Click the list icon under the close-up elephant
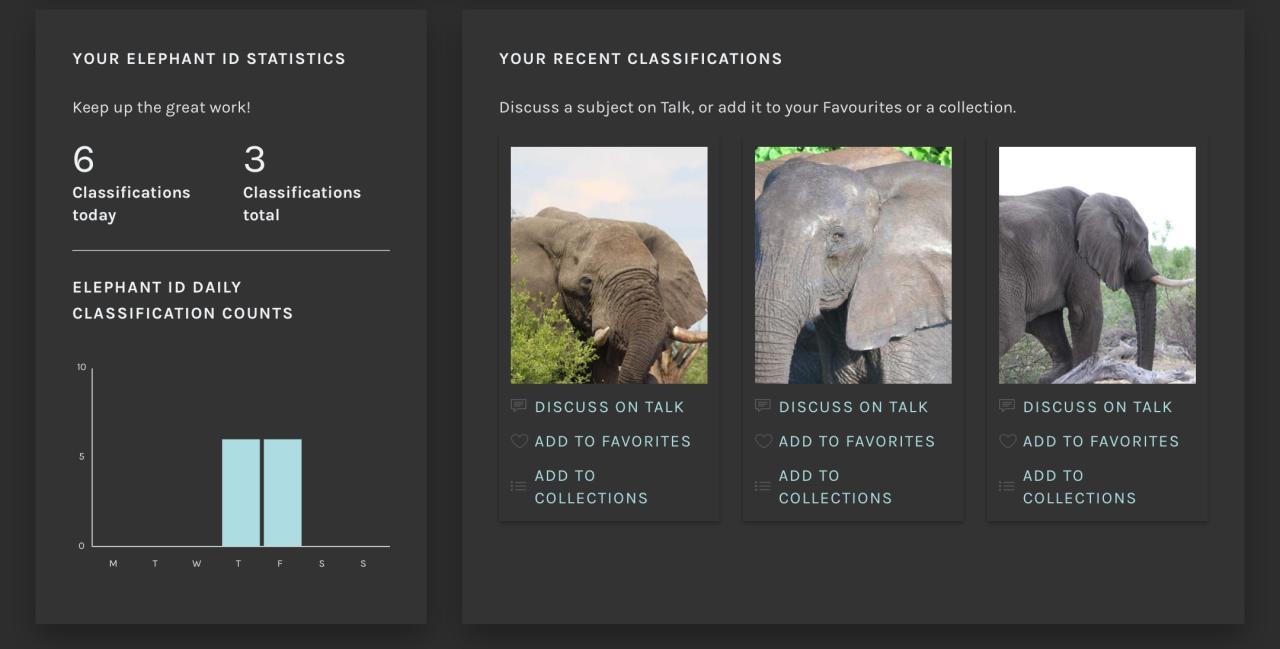 tap(762, 486)
